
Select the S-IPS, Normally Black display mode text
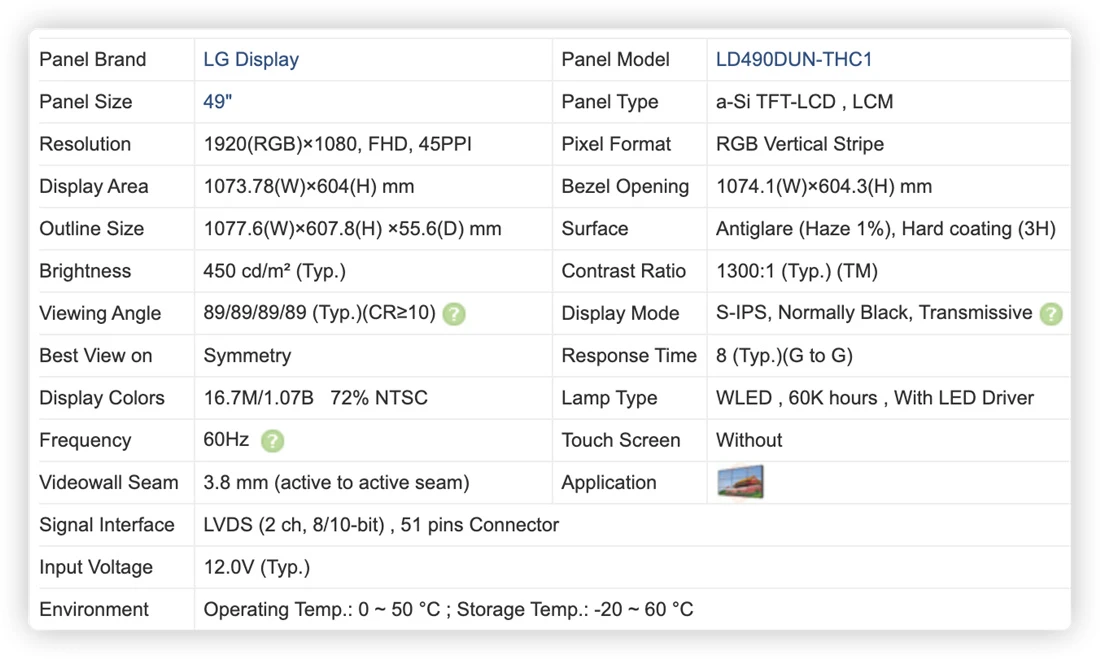point(874,313)
